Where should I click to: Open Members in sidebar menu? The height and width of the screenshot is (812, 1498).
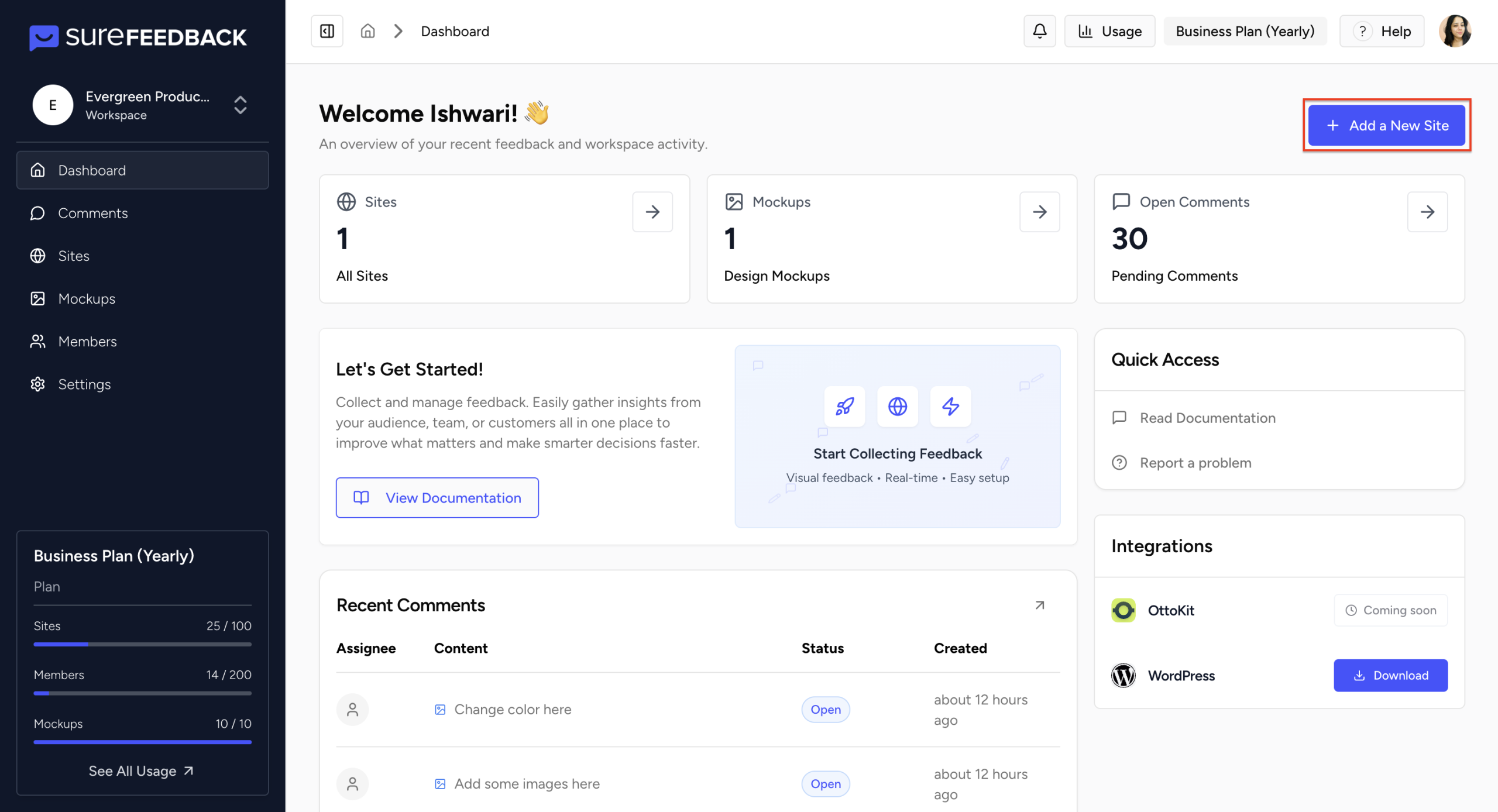click(x=87, y=342)
